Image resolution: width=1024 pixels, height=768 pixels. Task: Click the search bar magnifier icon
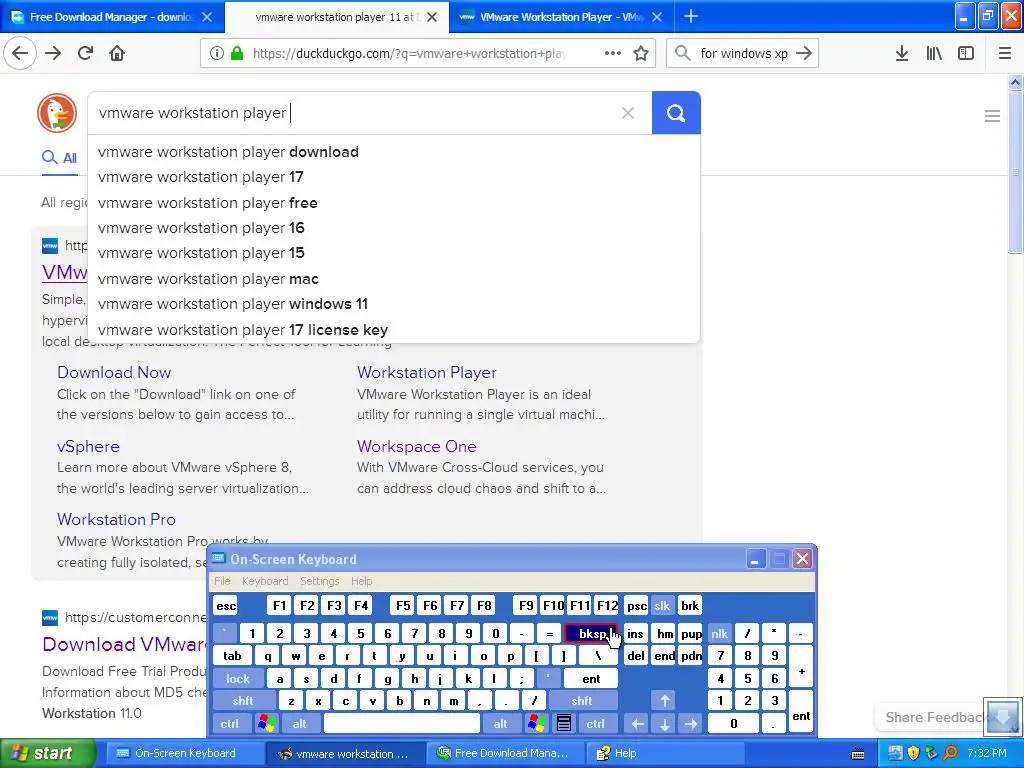(682, 53)
